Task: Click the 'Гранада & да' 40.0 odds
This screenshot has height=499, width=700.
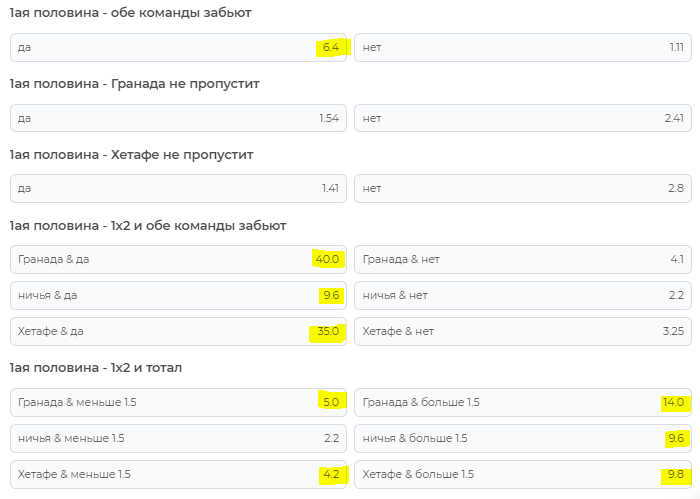Action: pyautogui.click(x=178, y=259)
